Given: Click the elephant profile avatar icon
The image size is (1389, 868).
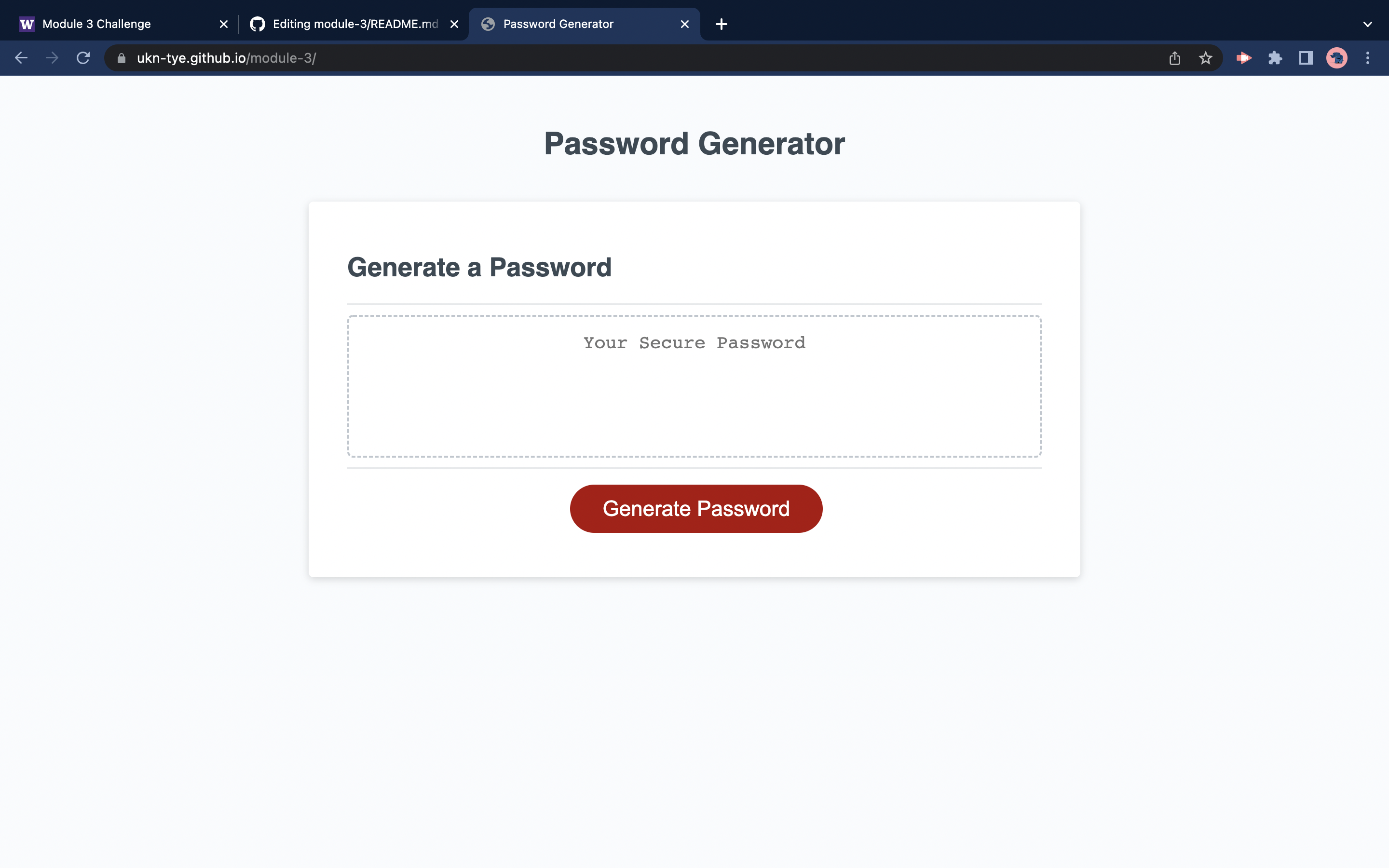Looking at the screenshot, I should click(x=1336, y=57).
